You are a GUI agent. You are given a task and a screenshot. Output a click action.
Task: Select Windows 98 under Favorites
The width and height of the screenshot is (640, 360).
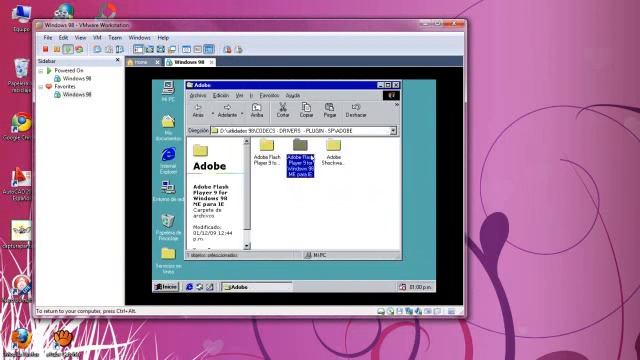[76, 94]
